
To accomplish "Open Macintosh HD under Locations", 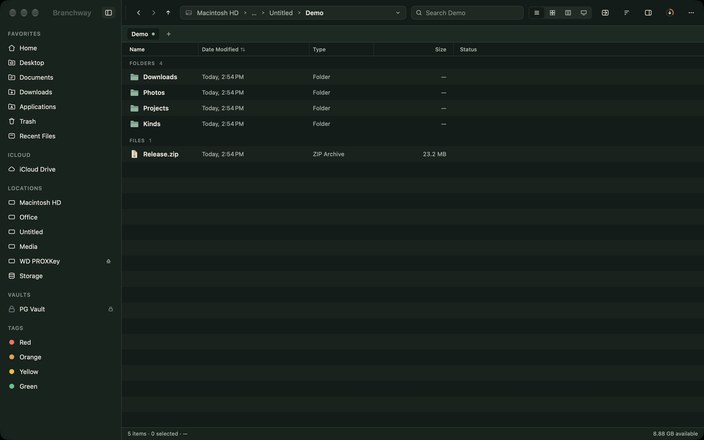I will [61, 202].
